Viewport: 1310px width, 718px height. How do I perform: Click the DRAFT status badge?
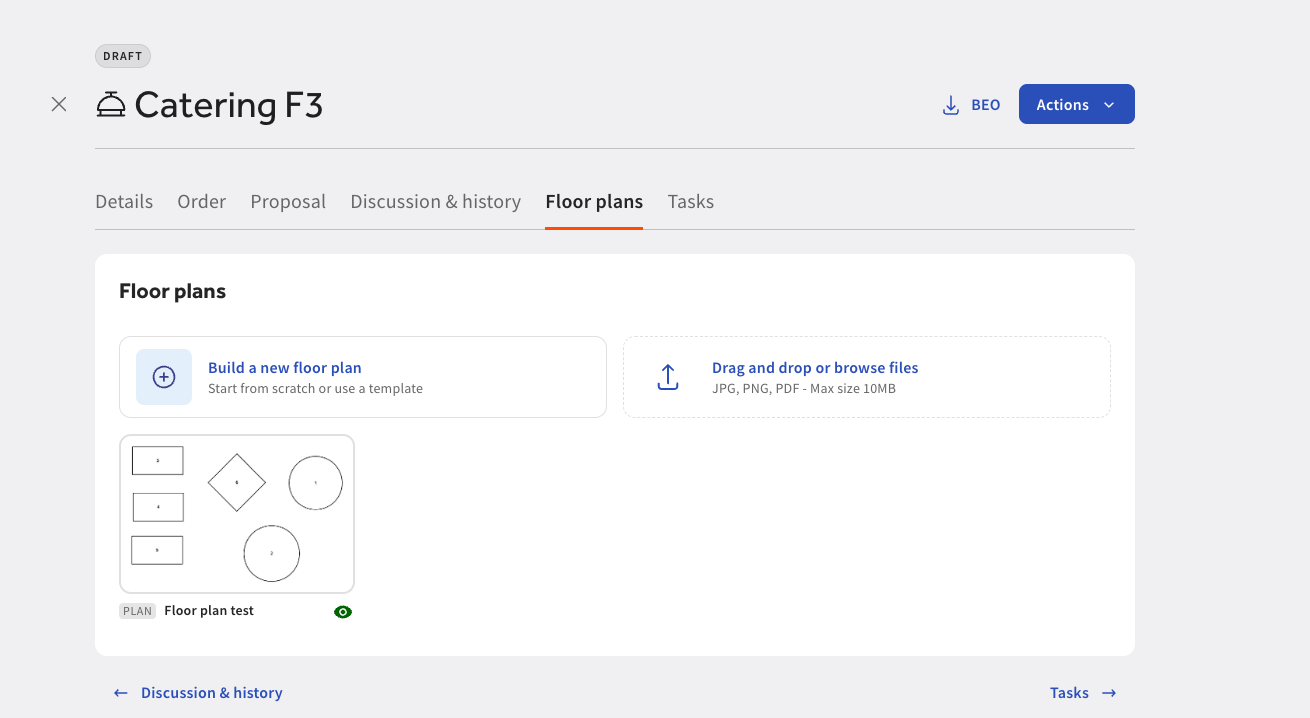123,56
